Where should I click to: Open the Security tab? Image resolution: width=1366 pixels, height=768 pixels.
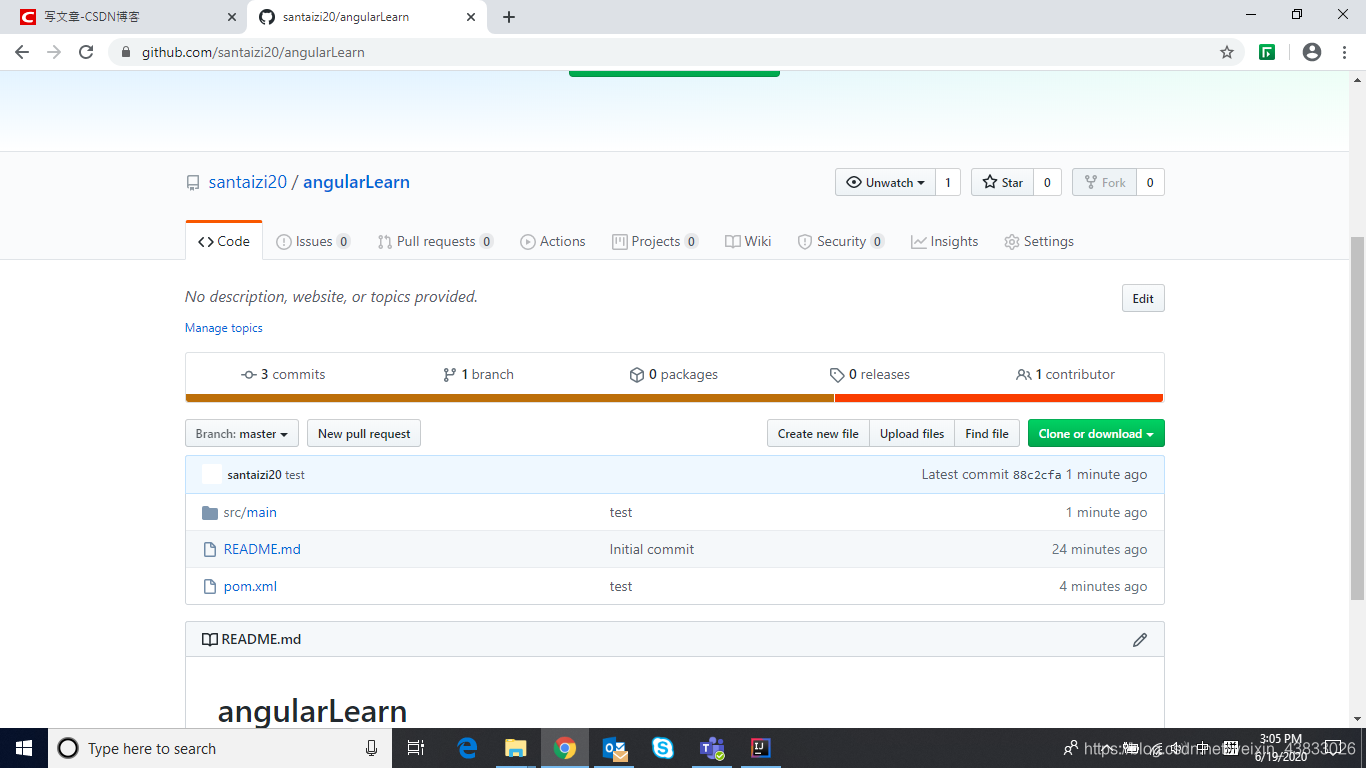click(x=841, y=241)
